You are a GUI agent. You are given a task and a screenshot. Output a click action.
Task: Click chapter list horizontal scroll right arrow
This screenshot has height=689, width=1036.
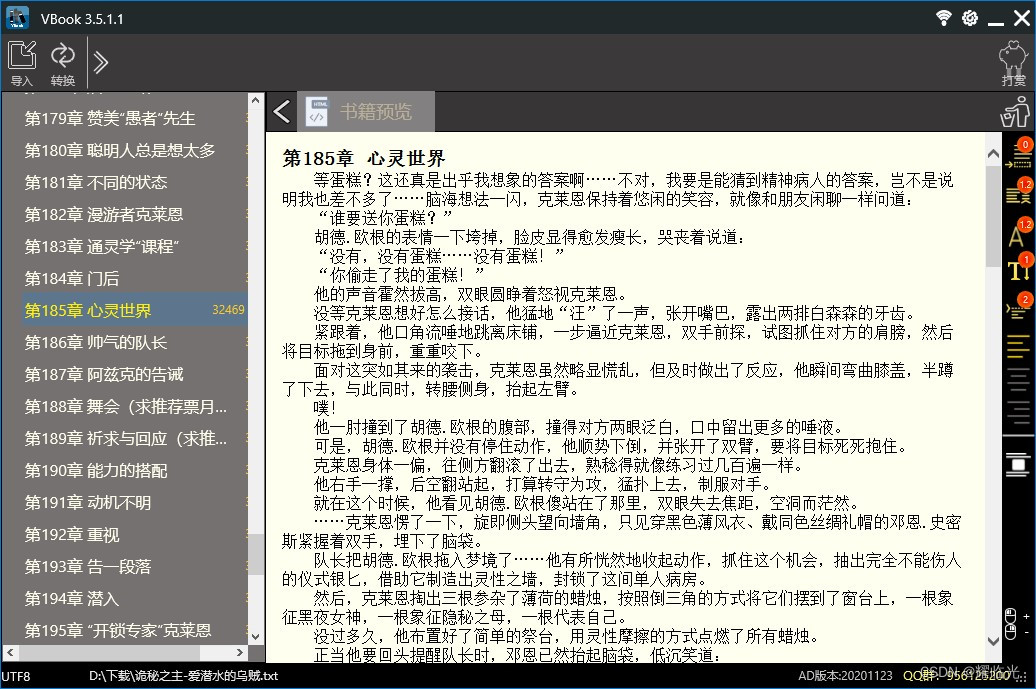click(x=240, y=653)
